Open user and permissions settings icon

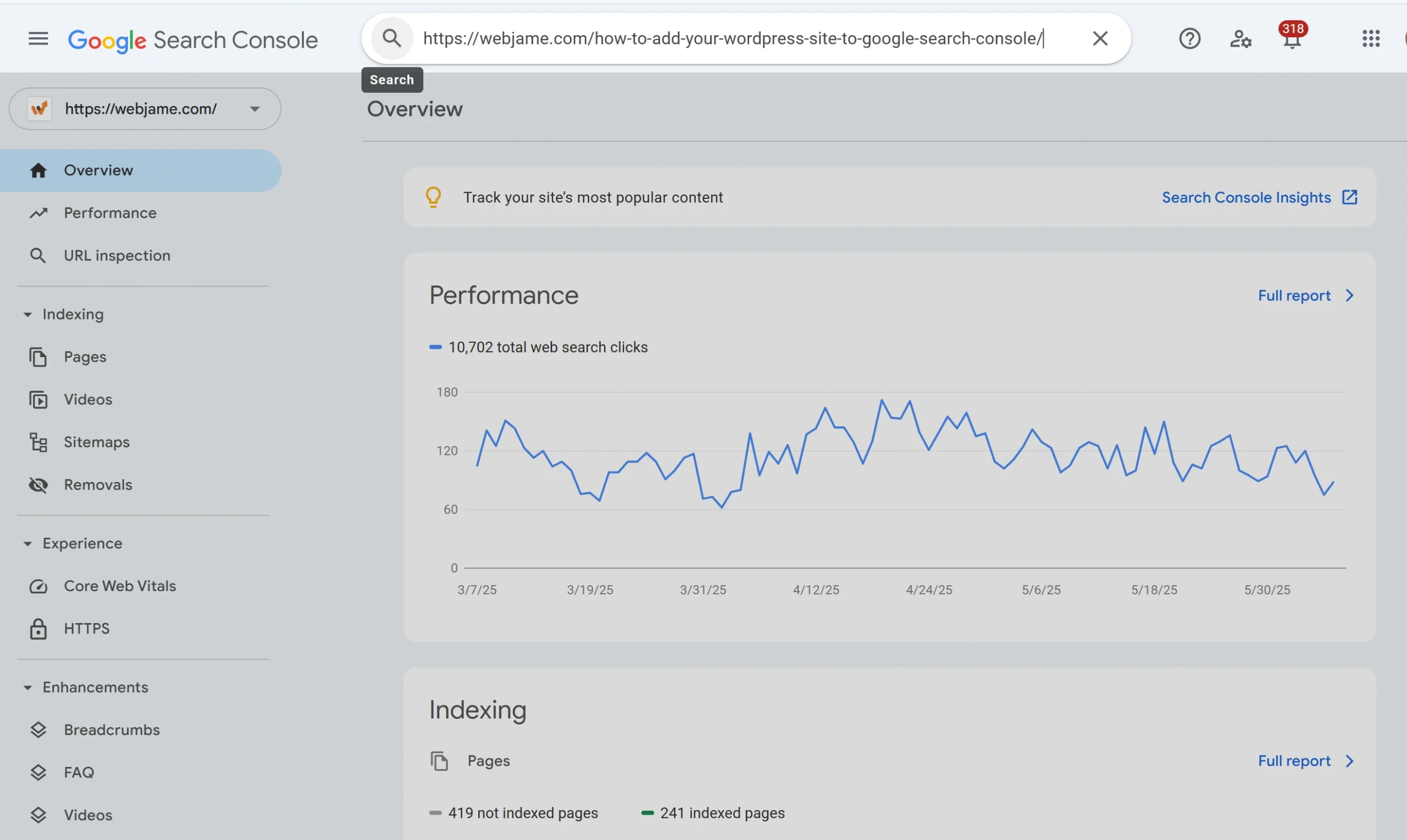click(x=1240, y=38)
